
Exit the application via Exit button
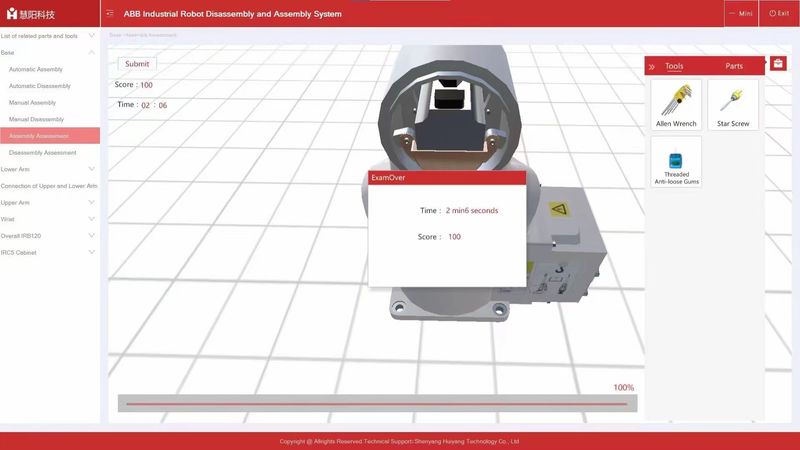[779, 13]
